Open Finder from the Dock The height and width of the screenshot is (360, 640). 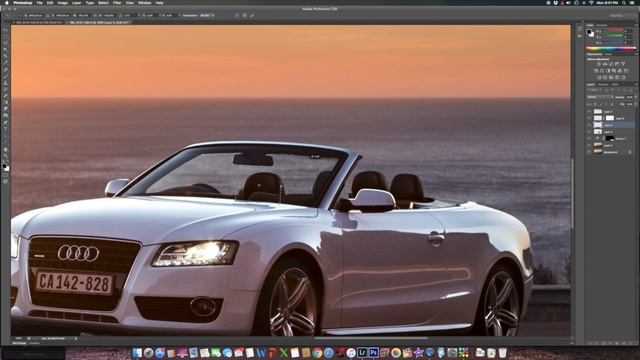pos(137,353)
